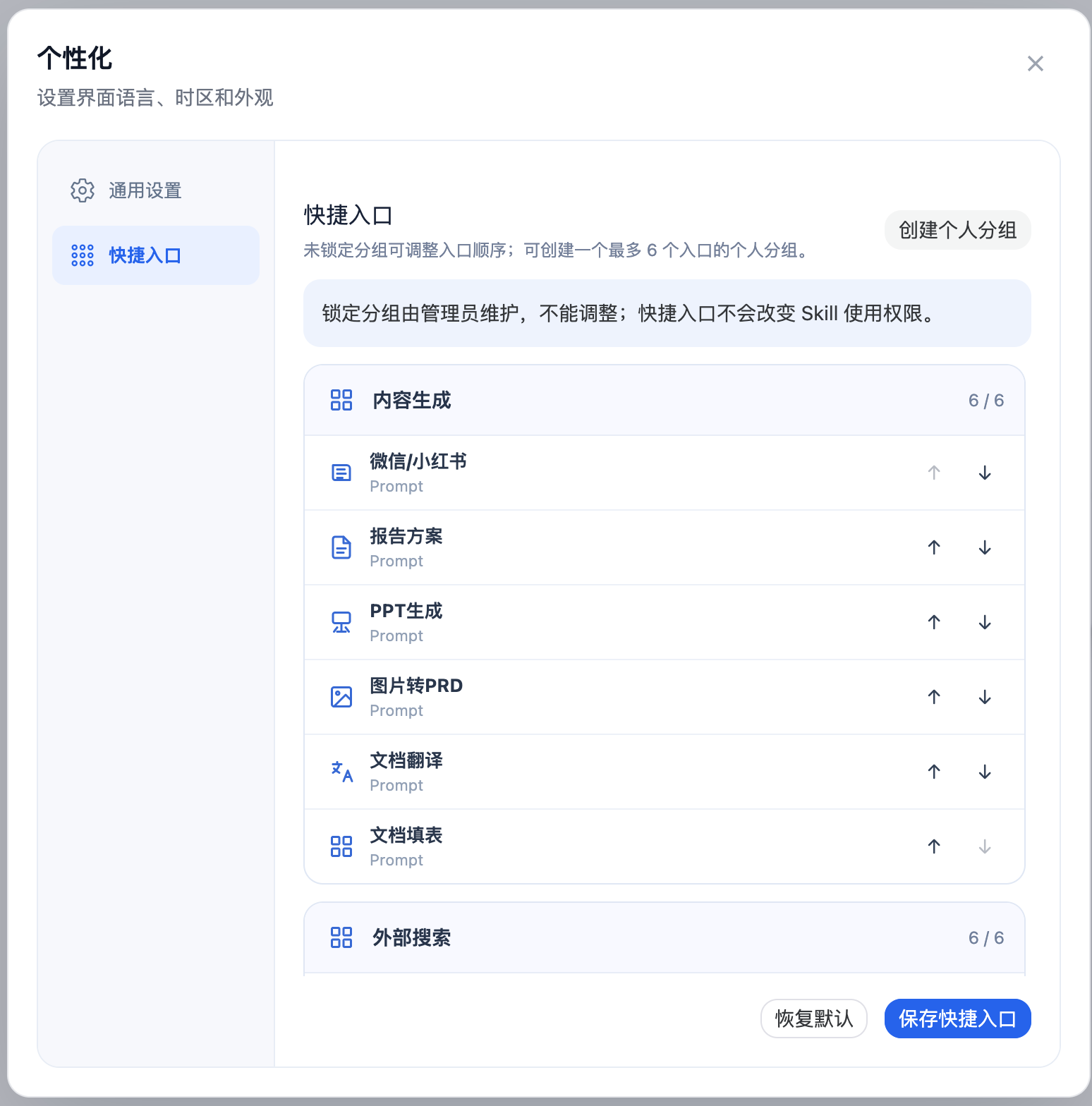Click the 文档填表 entry name
The image size is (1092, 1106).
coord(406,835)
